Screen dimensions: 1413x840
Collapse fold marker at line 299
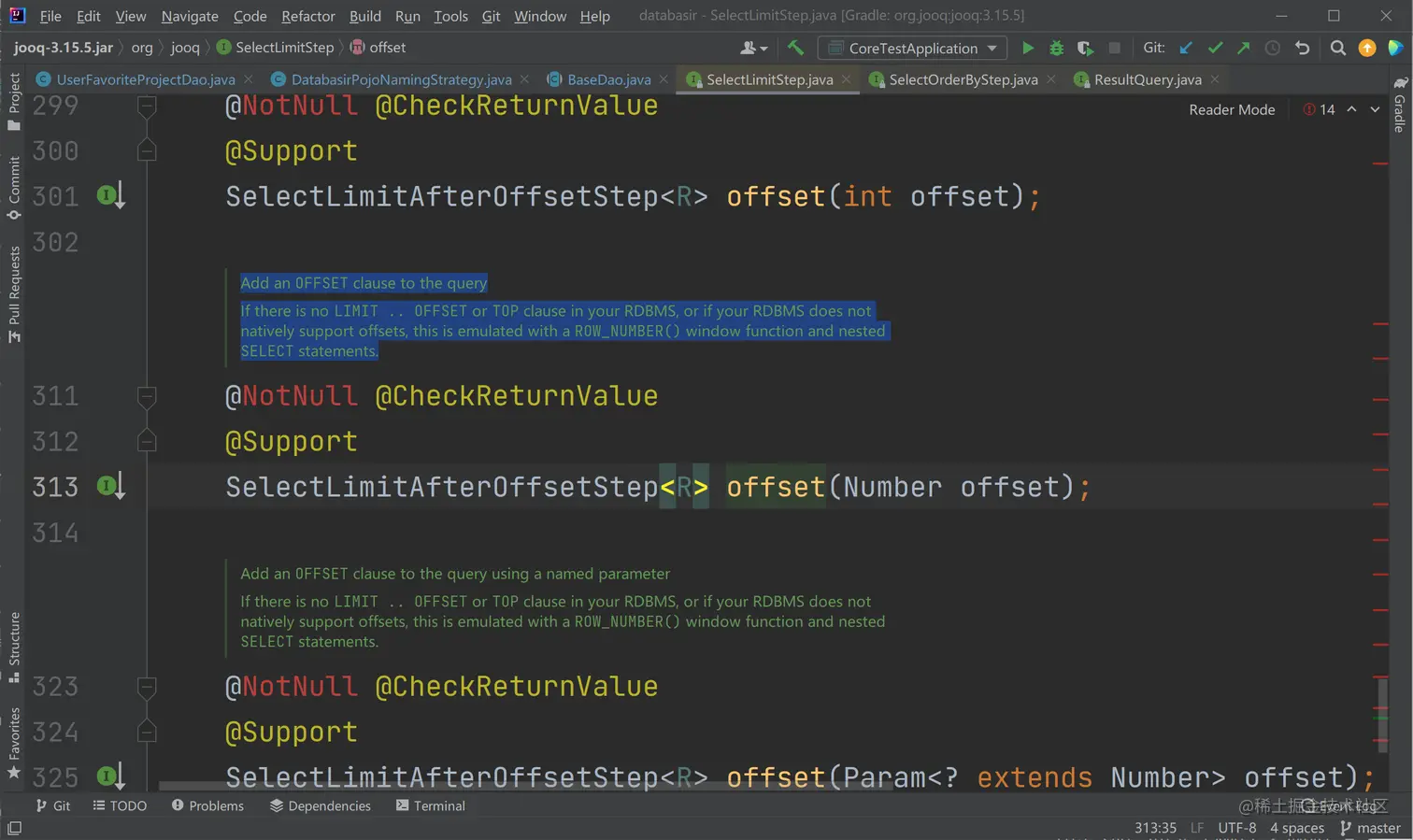pyautogui.click(x=147, y=106)
